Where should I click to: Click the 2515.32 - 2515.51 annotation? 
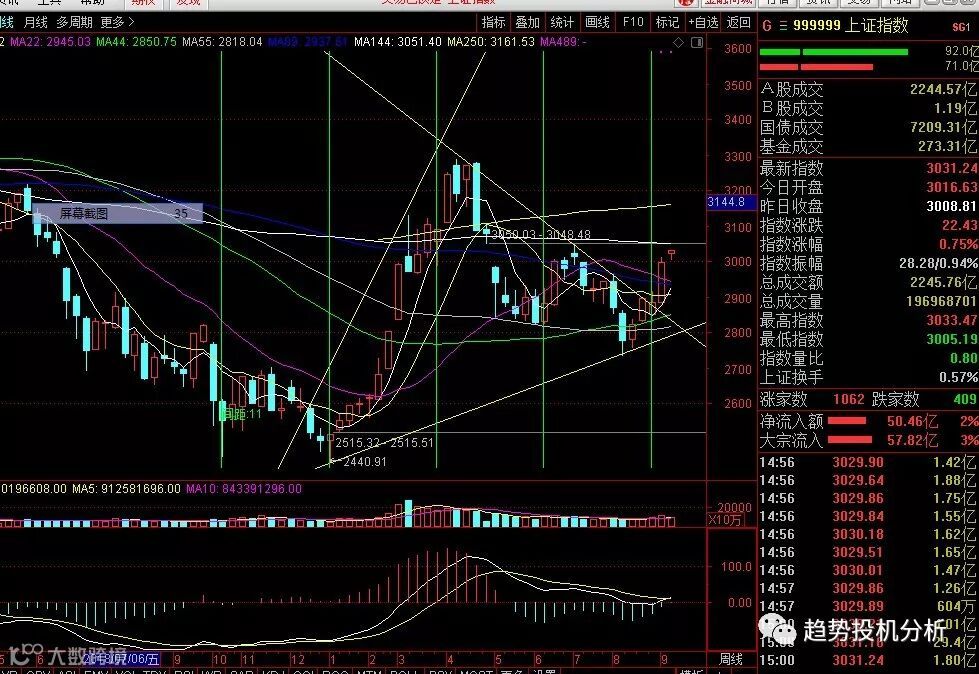click(385, 442)
